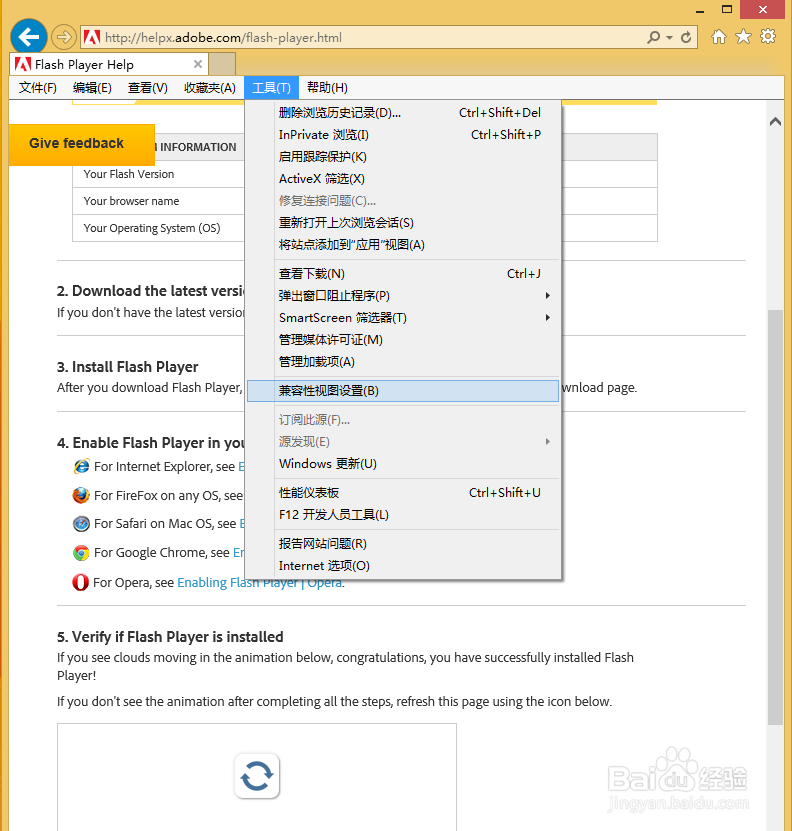Open the Tools gear icon
792x831 pixels.
(x=768, y=36)
